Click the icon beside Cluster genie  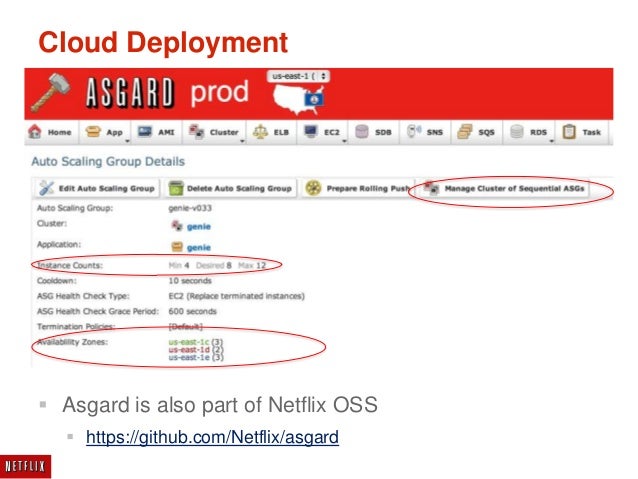(177, 225)
